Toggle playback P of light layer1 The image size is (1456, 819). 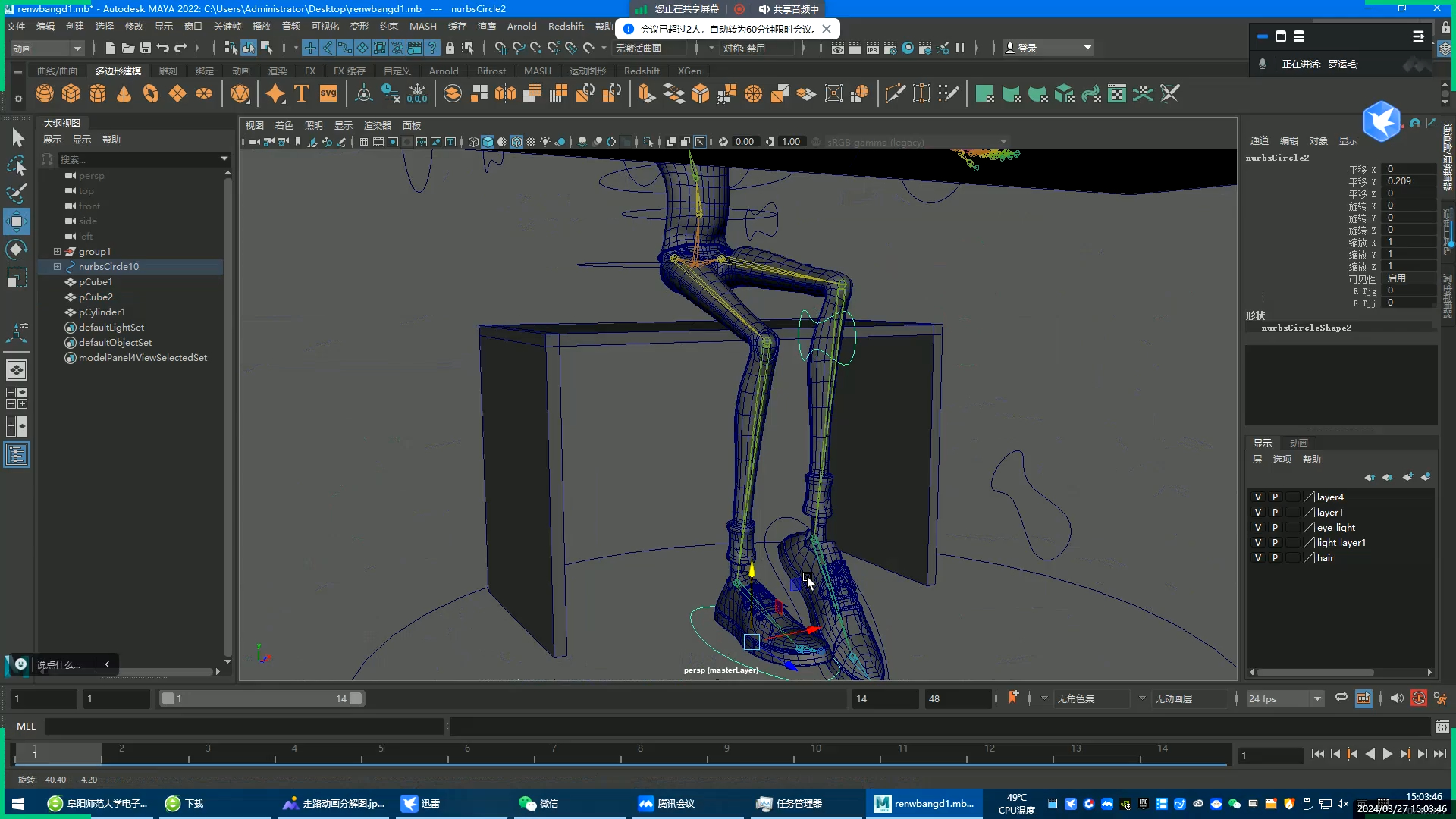pyautogui.click(x=1276, y=543)
